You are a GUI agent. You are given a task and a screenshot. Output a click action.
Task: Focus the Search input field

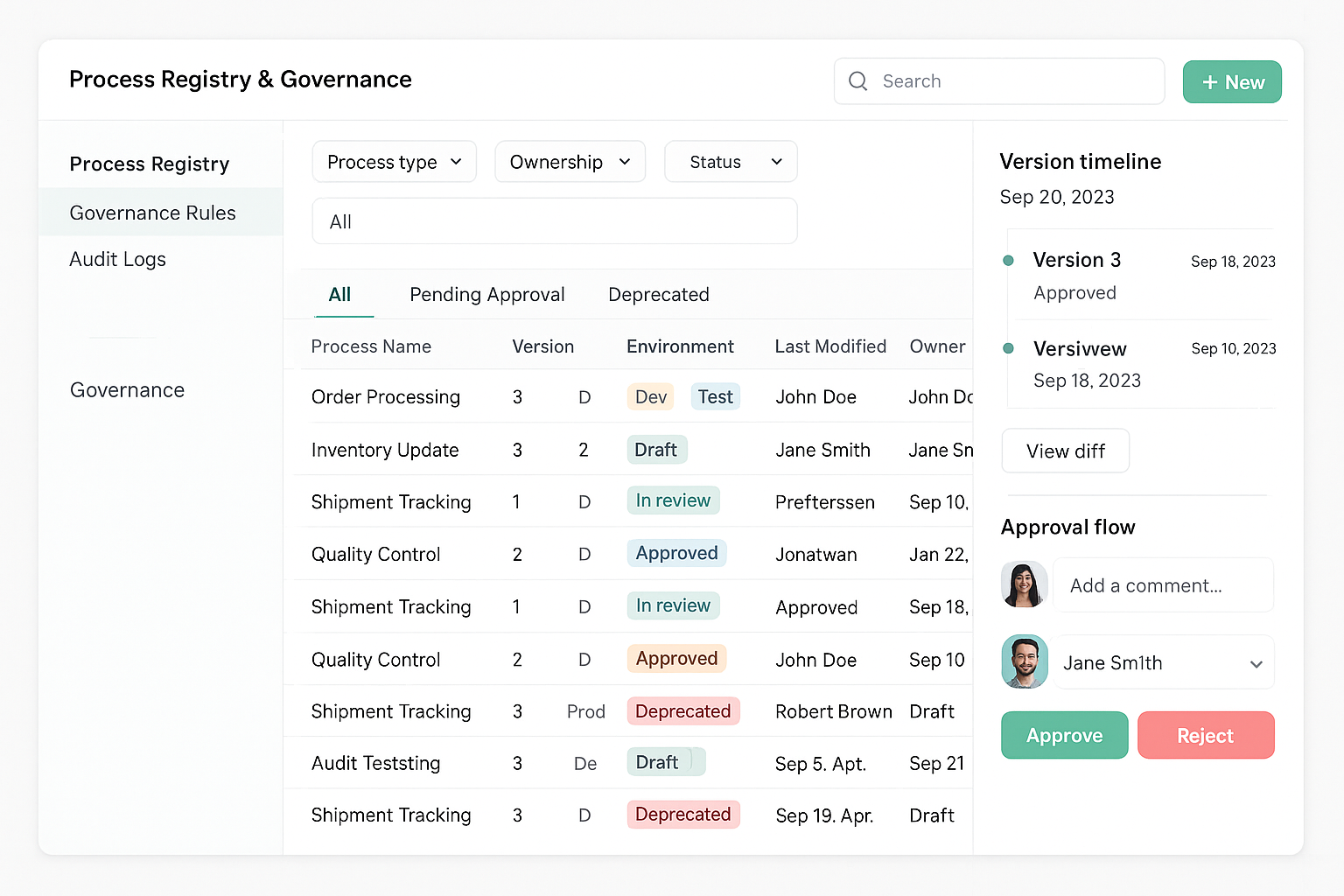coord(1015,81)
